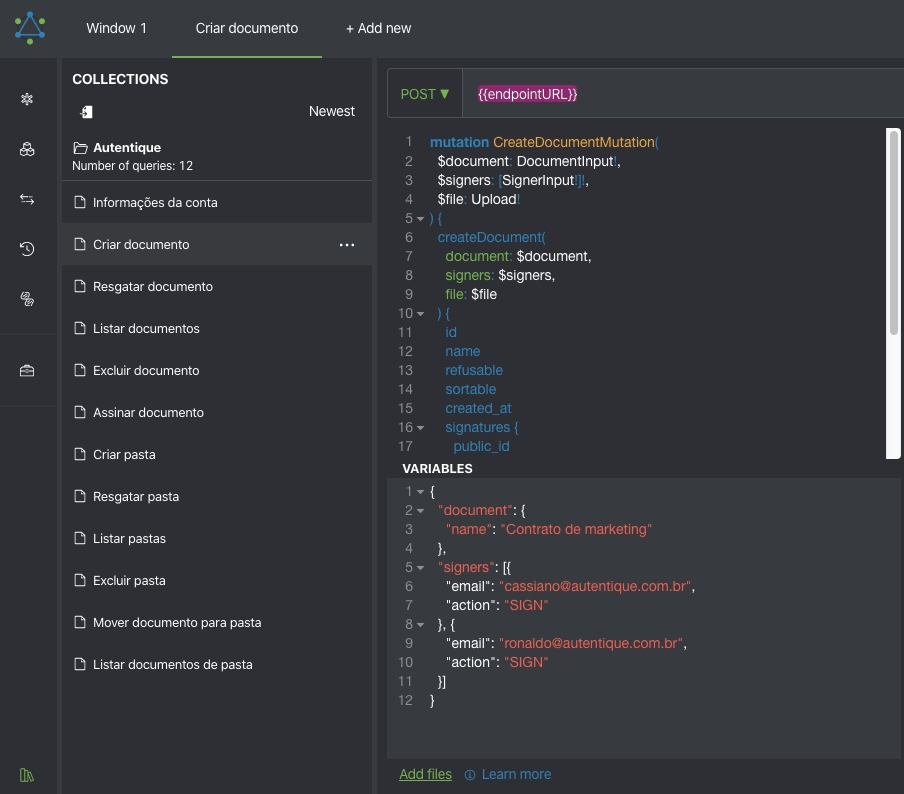Open the three-dots menu for Criar documento
Screen dimensions: 904x794
347,245
